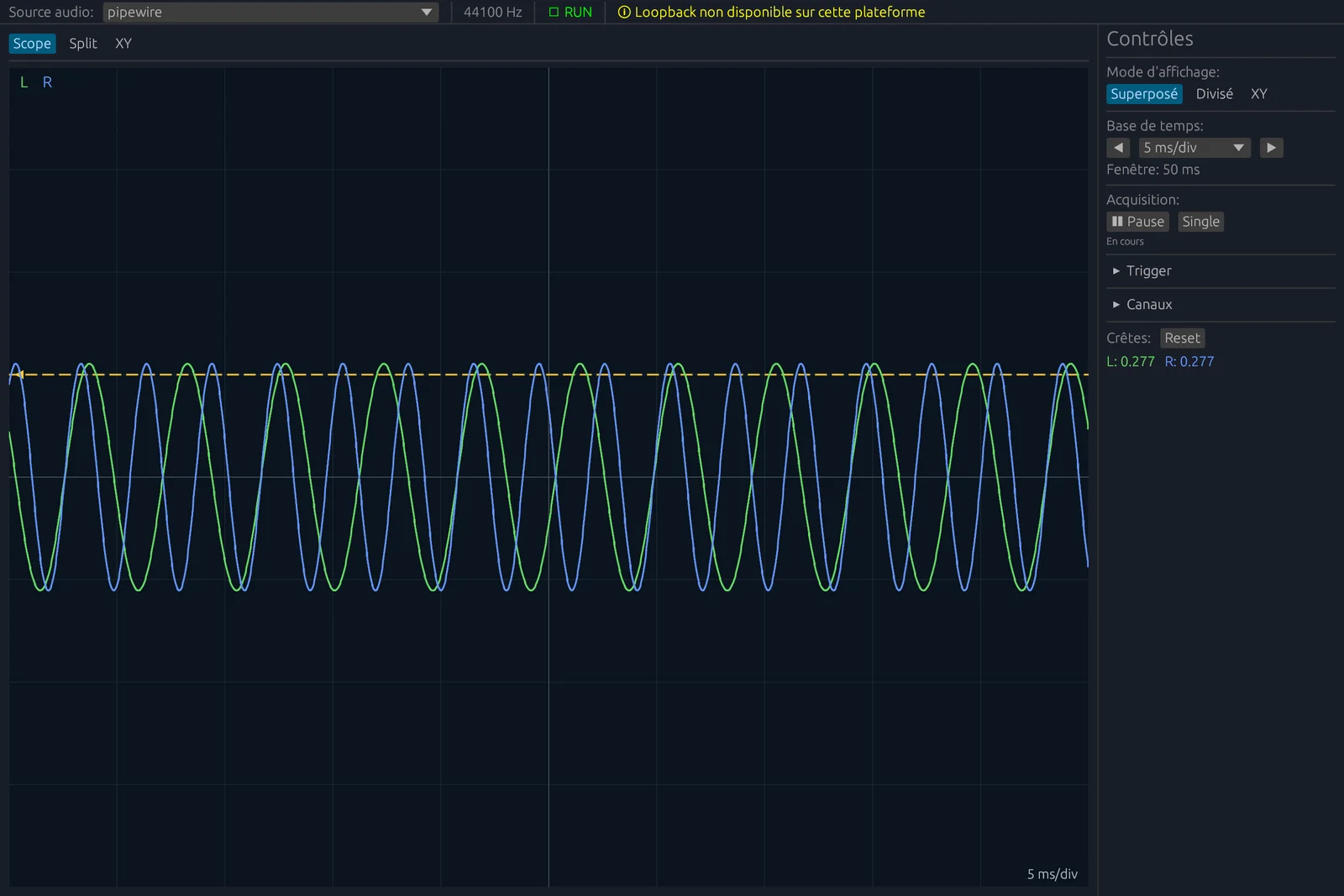Screen dimensions: 1344x896
Task: Click the L channel legend label
Action: coord(24,82)
